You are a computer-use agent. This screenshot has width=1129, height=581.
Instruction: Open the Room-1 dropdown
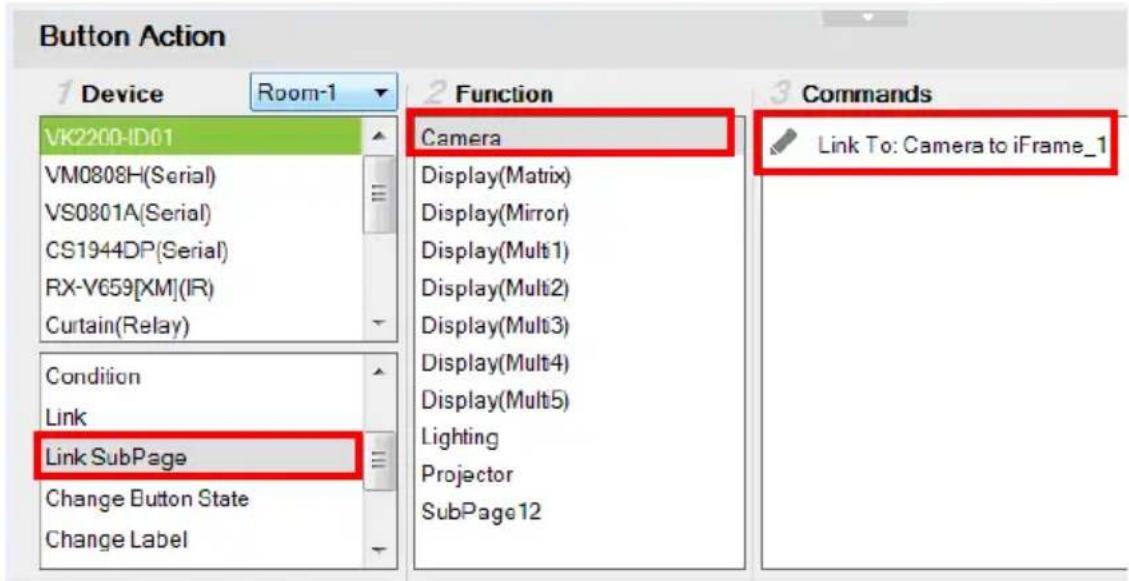[x=323, y=93]
